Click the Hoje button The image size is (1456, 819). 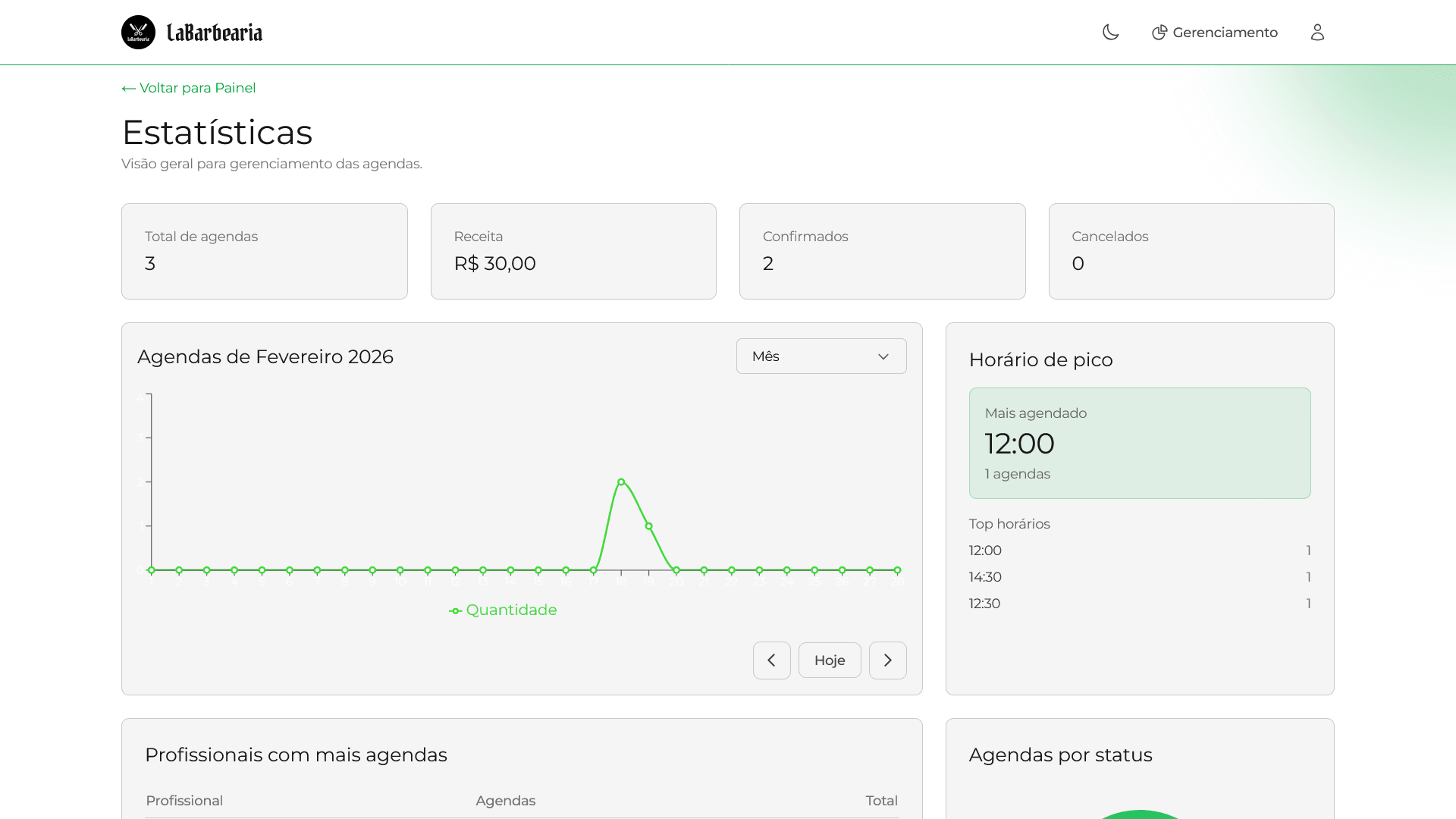(x=830, y=661)
